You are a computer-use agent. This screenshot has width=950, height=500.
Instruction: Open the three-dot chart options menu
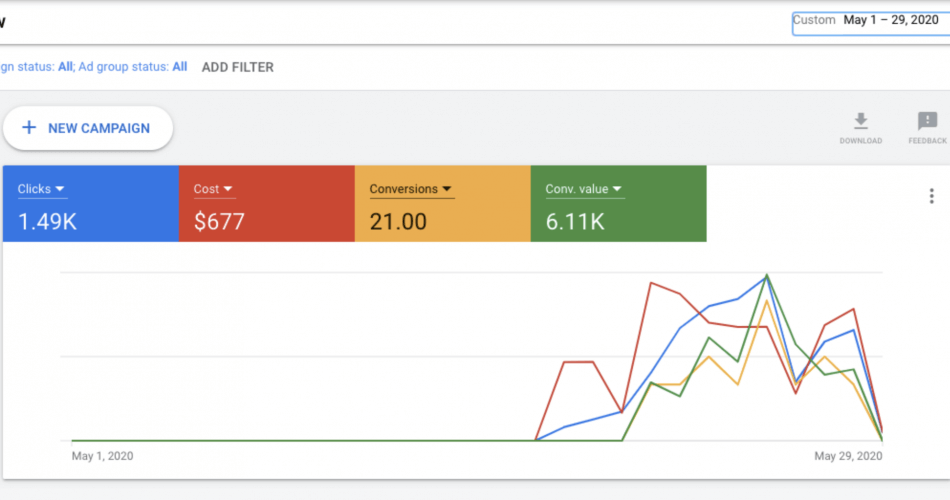pos(931,196)
